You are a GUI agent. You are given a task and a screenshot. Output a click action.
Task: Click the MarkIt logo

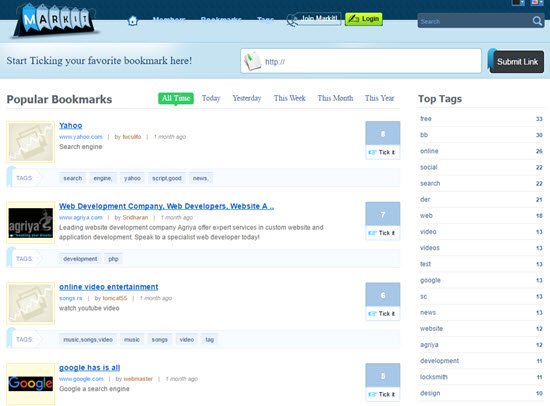click(55, 20)
